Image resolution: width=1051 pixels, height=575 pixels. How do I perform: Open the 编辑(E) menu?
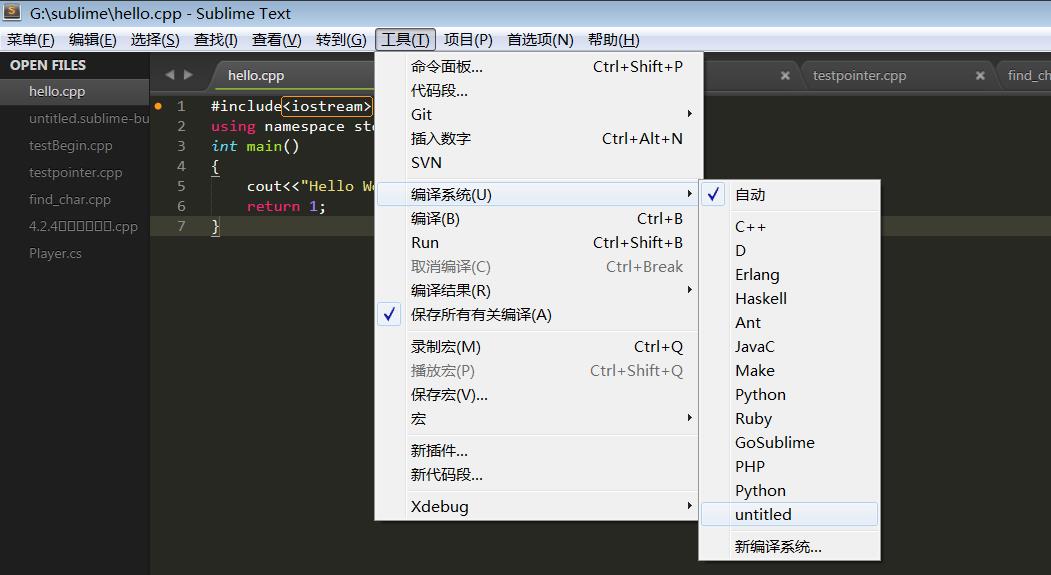pos(92,40)
